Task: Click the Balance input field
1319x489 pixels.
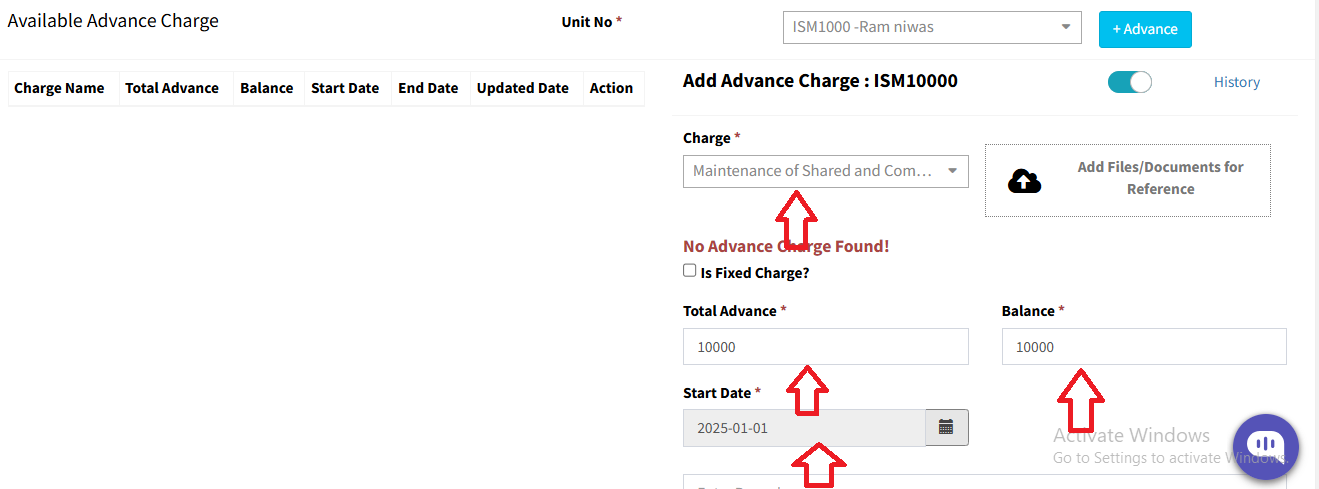Action: pyautogui.click(x=1143, y=347)
